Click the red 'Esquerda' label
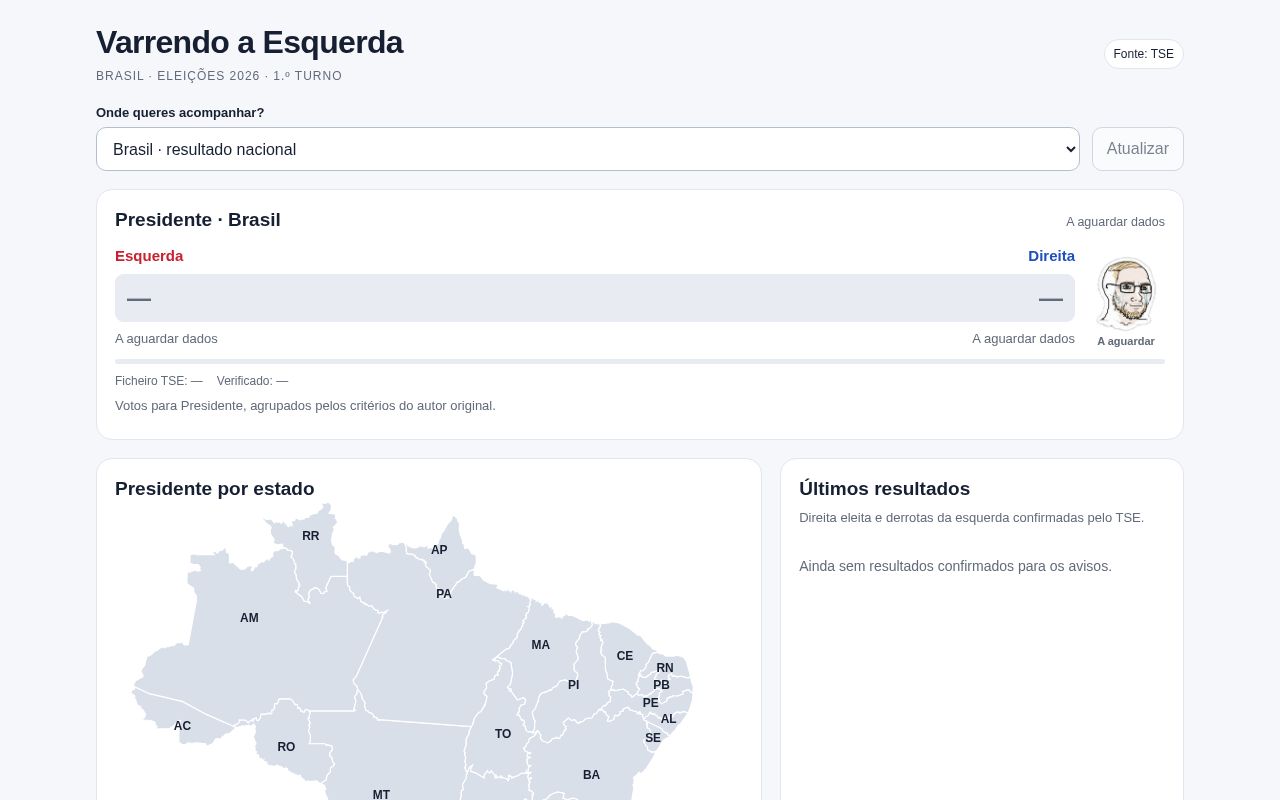The width and height of the screenshot is (1280, 800). [x=149, y=256]
